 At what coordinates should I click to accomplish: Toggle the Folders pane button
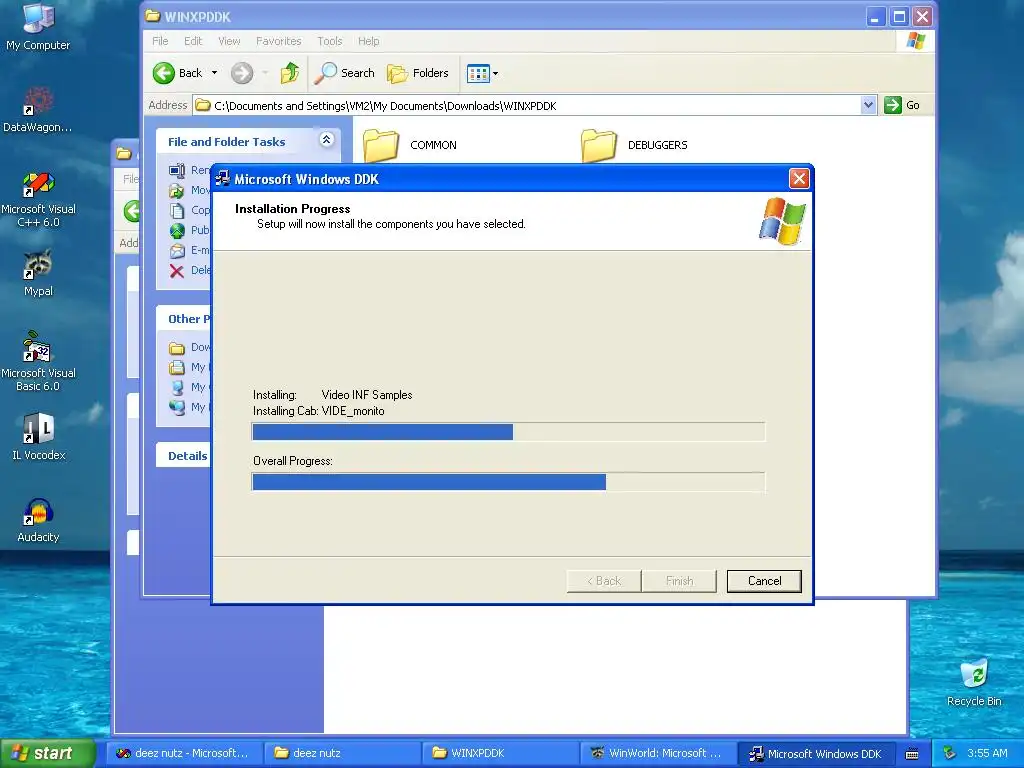click(x=418, y=73)
